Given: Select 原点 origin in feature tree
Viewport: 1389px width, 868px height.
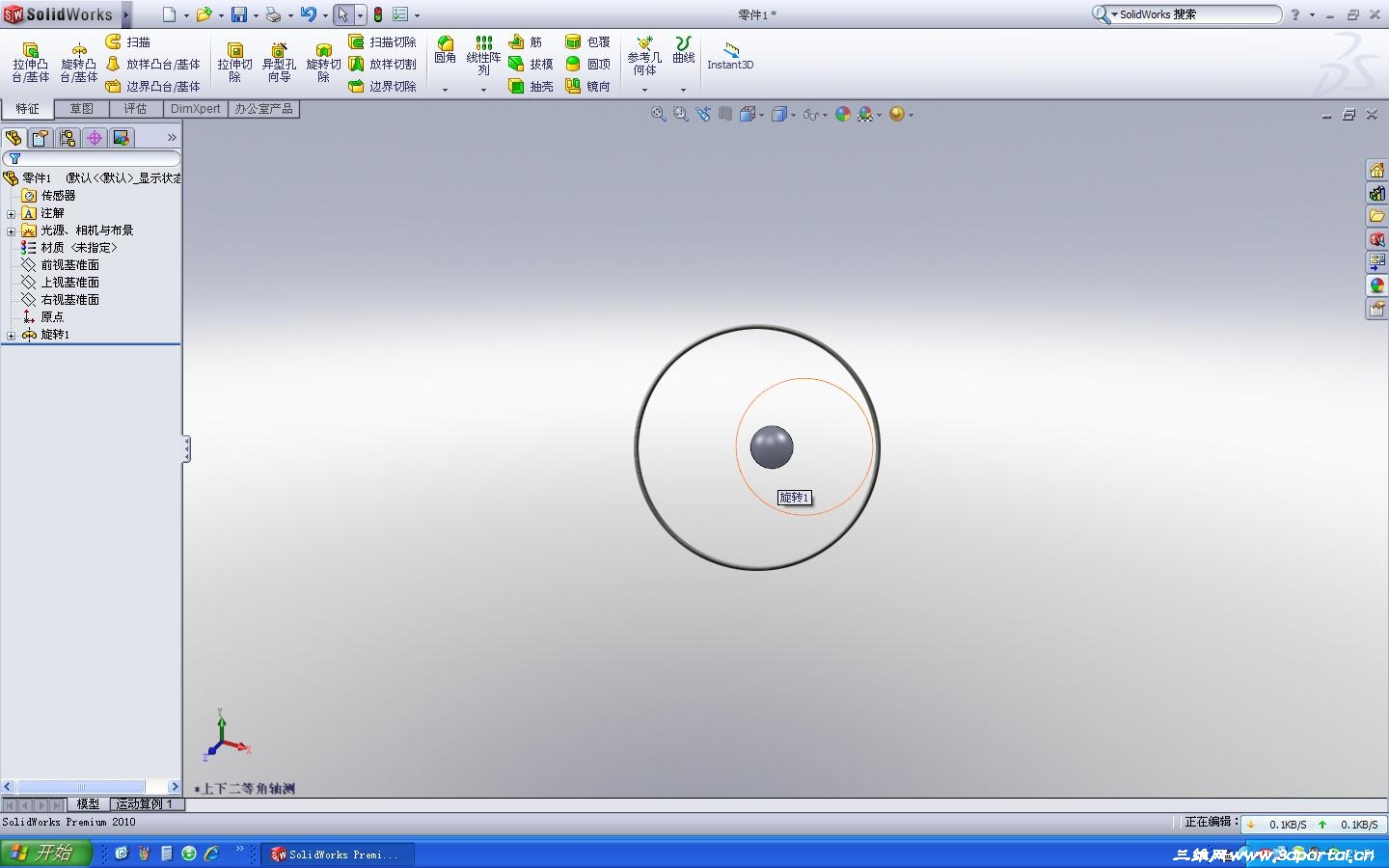Looking at the screenshot, I should [x=42, y=317].
